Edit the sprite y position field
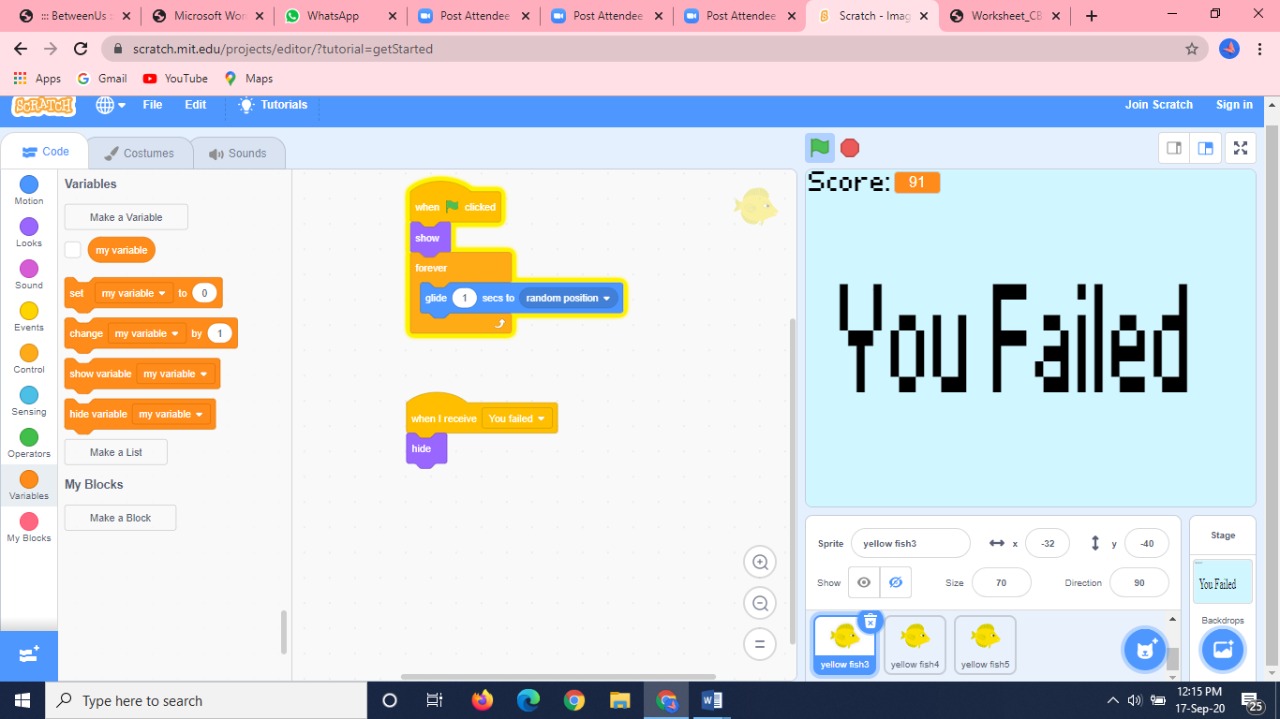Screen dimensions: 1280x719 [x=1147, y=543]
